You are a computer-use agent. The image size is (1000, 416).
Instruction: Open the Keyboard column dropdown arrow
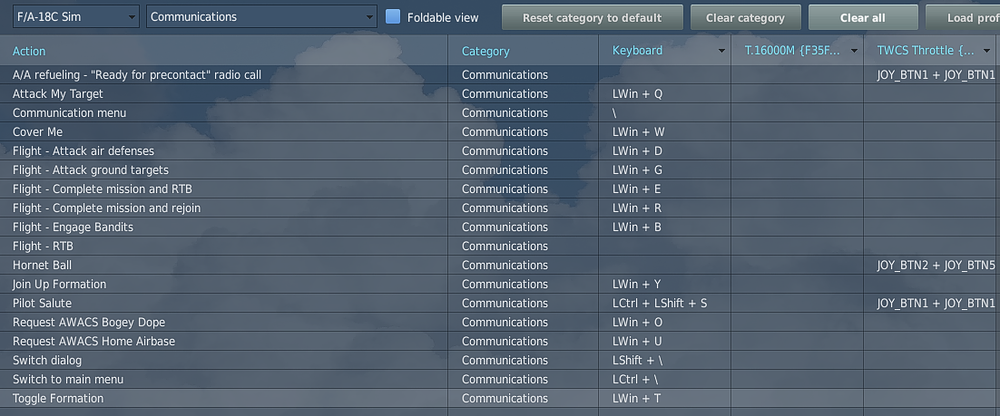click(x=722, y=51)
